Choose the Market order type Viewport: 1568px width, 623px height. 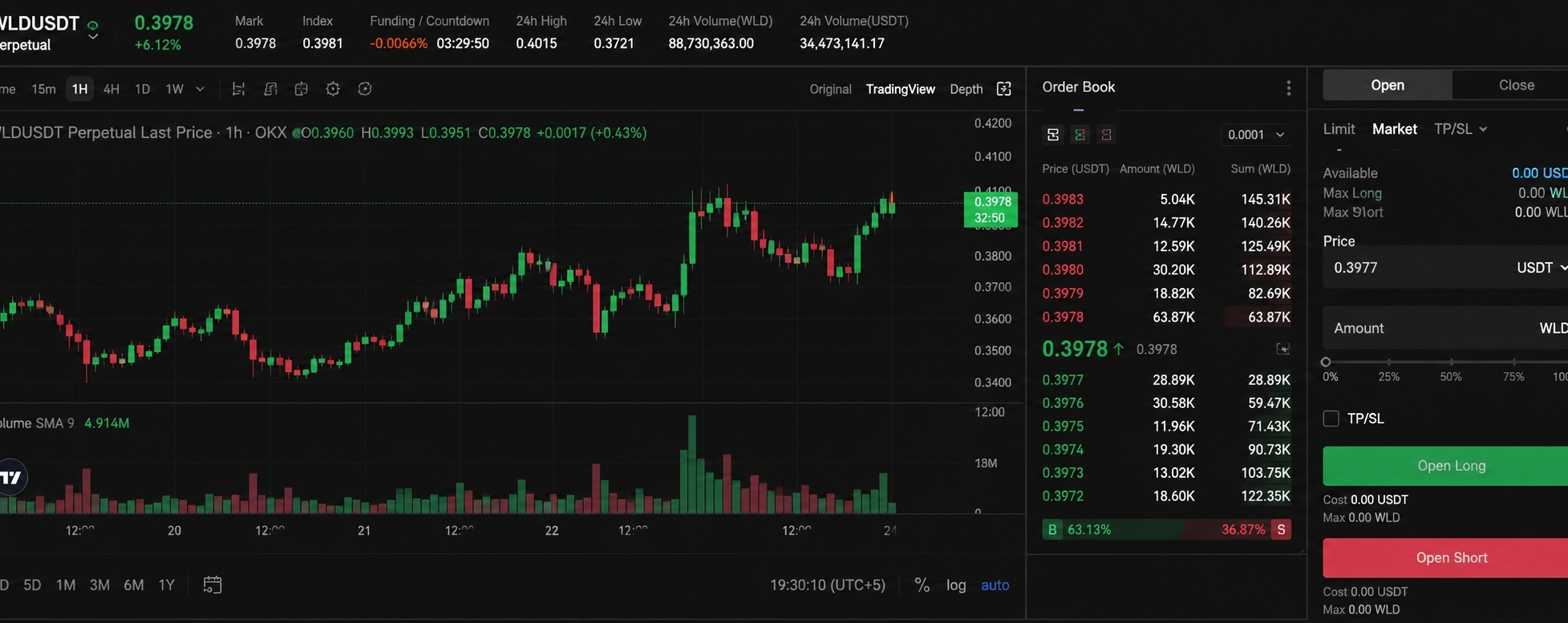click(1395, 129)
